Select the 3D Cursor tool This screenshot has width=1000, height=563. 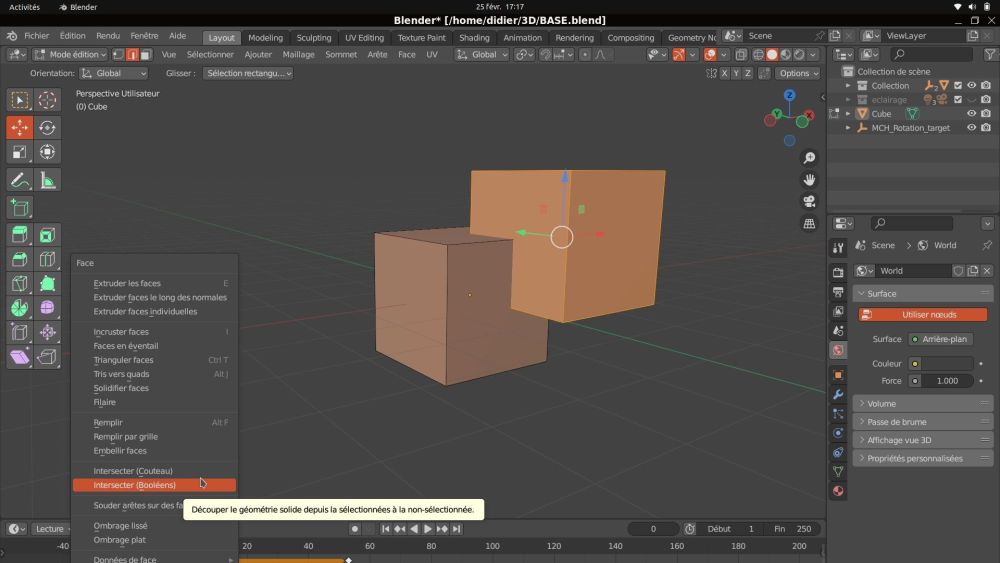click(47, 100)
